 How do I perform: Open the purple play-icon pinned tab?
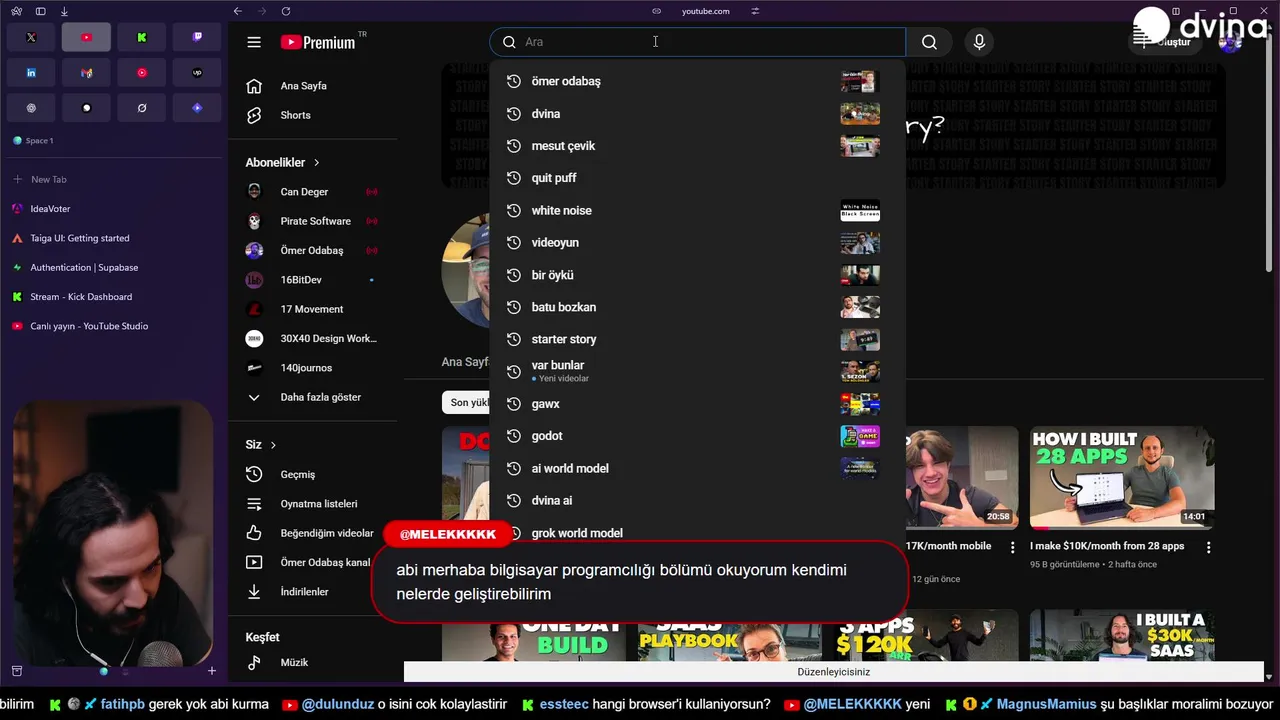coord(197,108)
